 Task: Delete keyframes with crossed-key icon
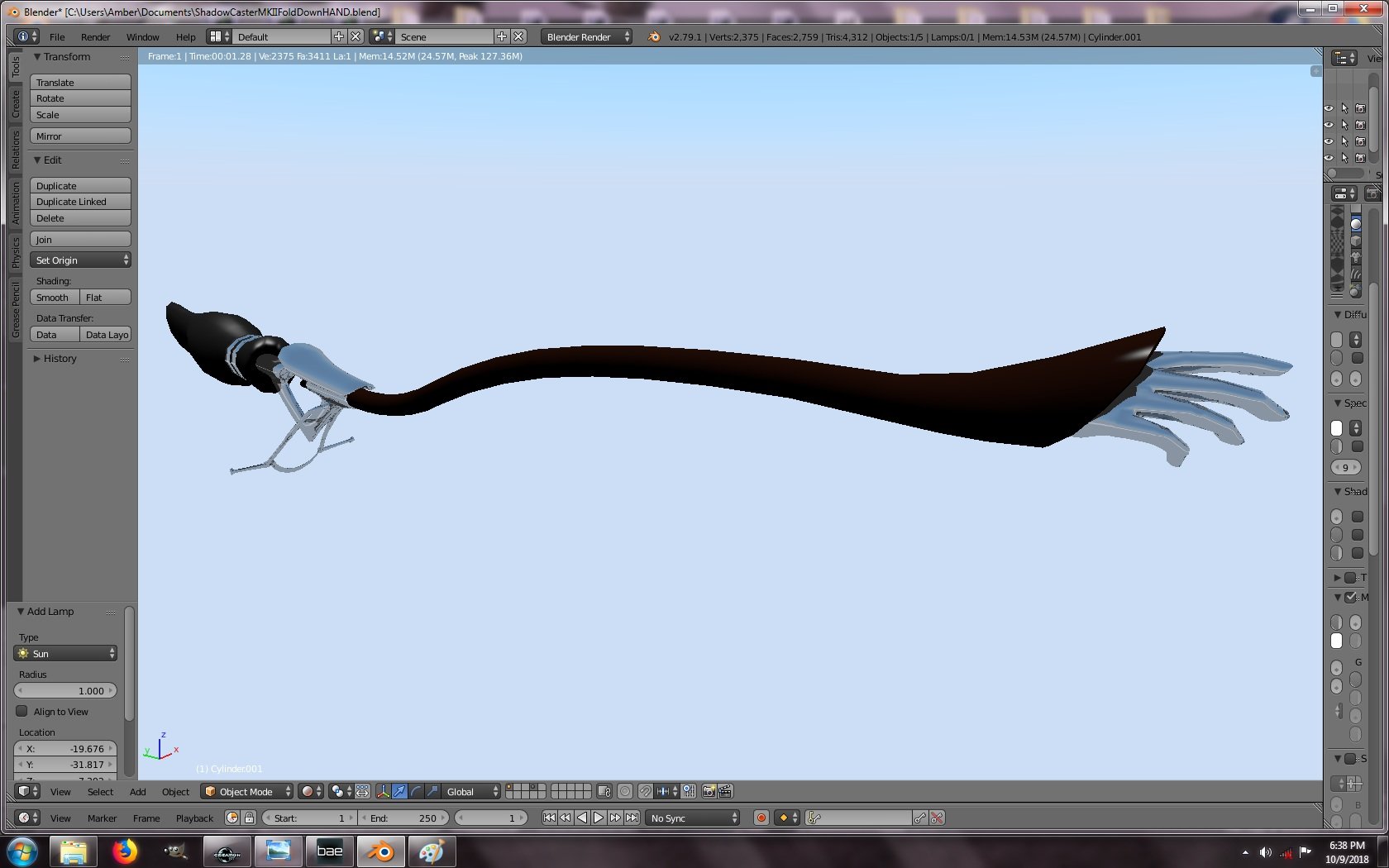point(937,818)
